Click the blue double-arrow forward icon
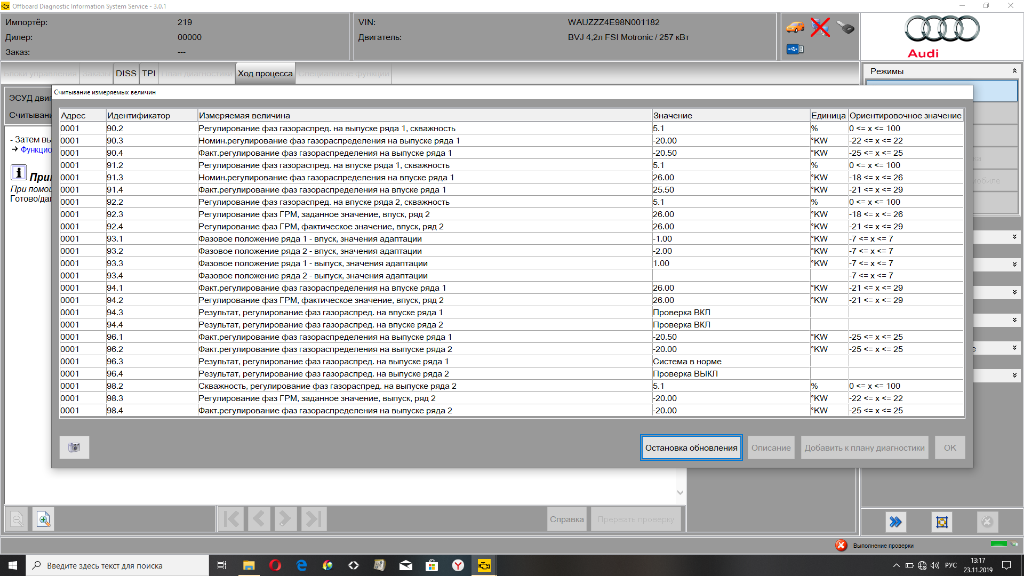This screenshot has width=1024, height=576. 897,521
